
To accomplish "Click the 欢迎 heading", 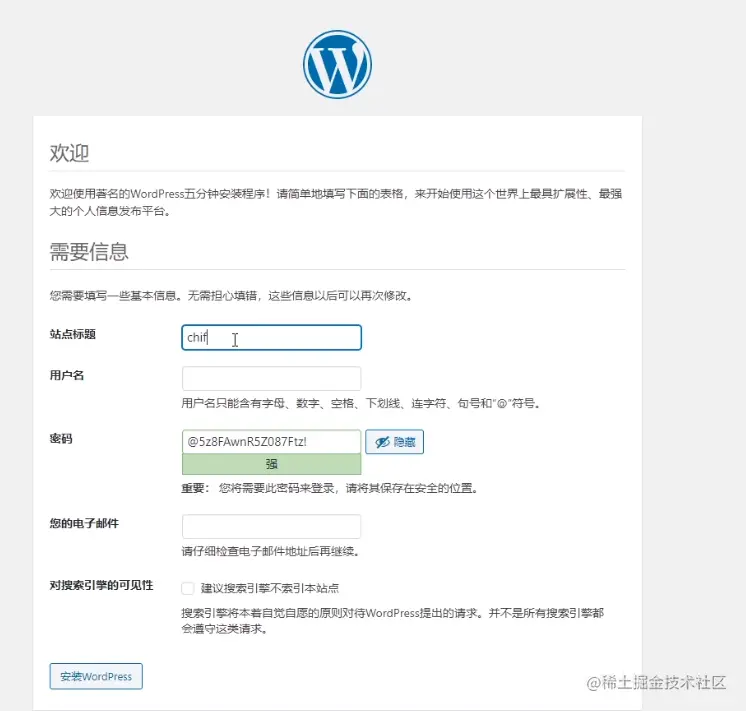I will tap(69, 153).
